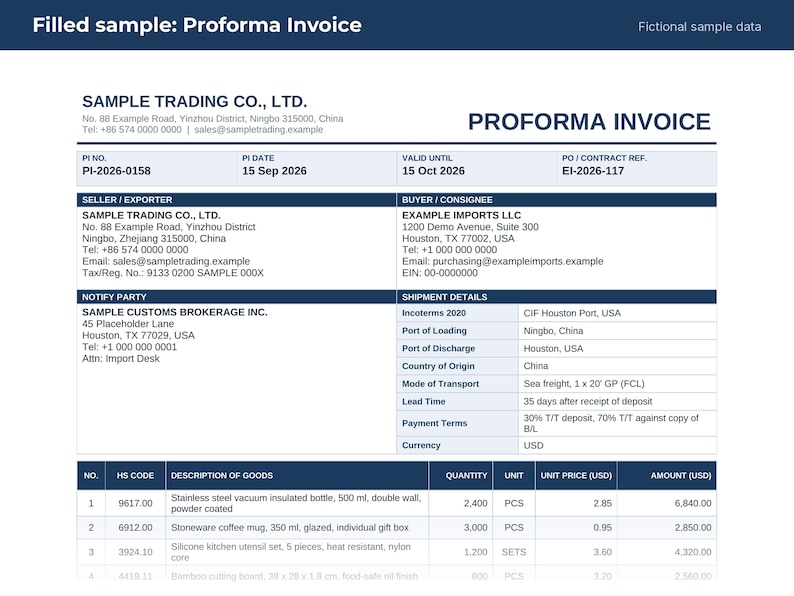Screen dimensions: 794x596
Task: Select port of loading value 'Ningbo, China'
Action: (553, 331)
